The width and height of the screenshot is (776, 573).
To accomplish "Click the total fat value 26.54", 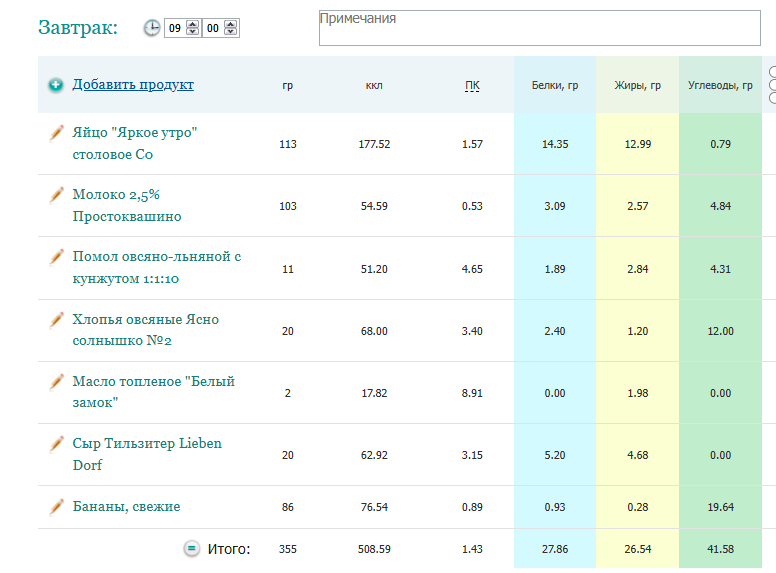I will click(x=637, y=549).
